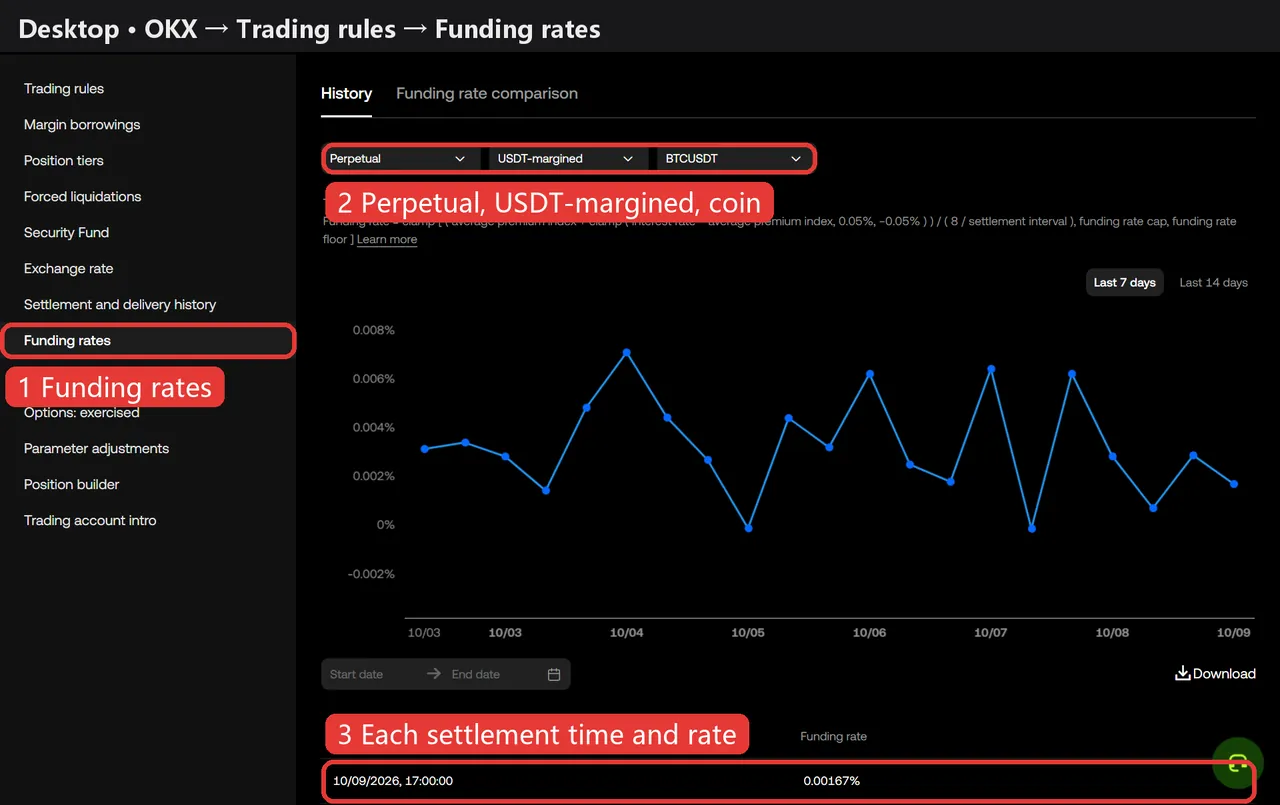Follow the Learn more link

387,239
